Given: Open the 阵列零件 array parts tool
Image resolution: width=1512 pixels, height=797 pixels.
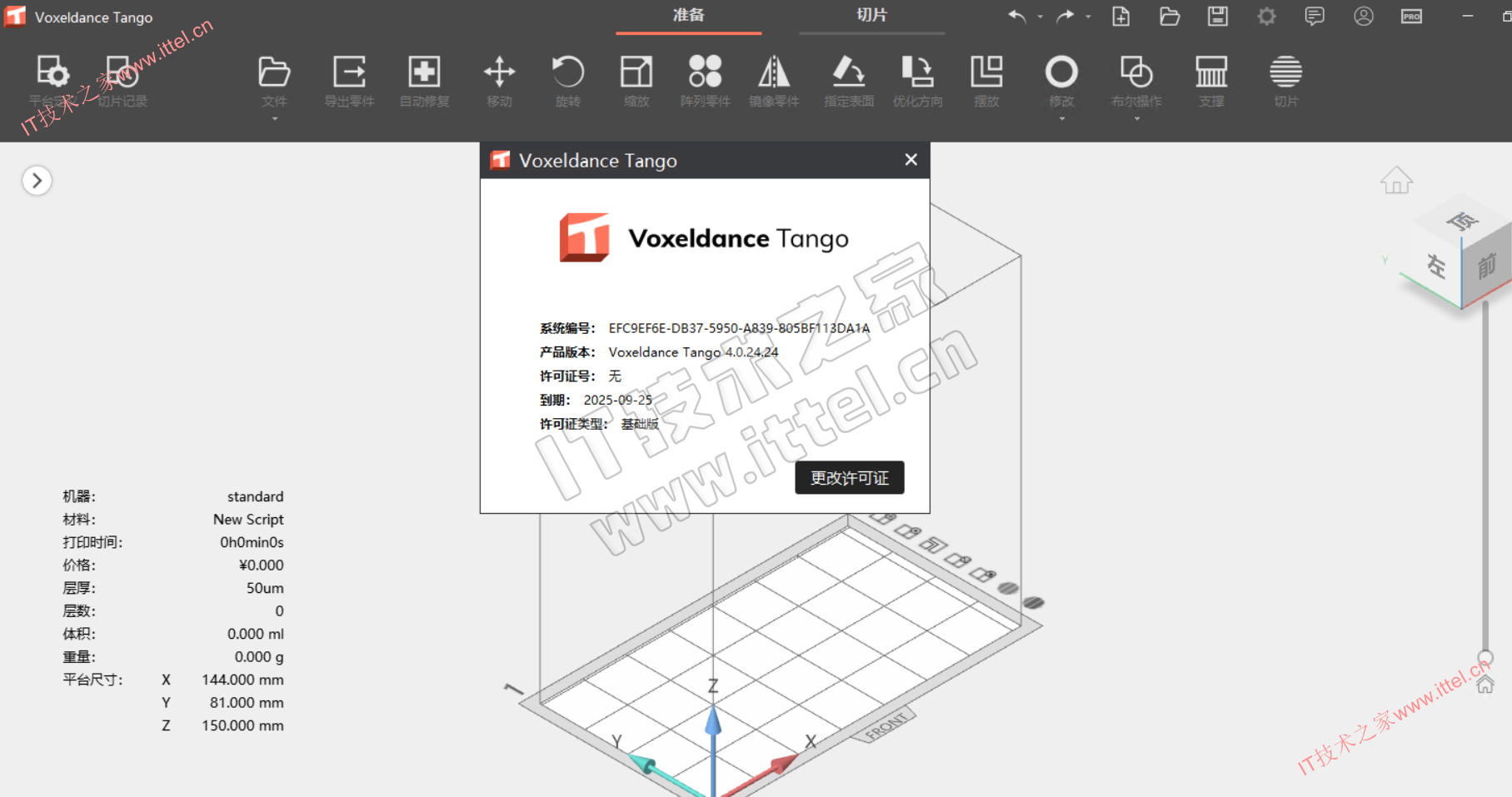Looking at the screenshot, I should tap(705, 81).
